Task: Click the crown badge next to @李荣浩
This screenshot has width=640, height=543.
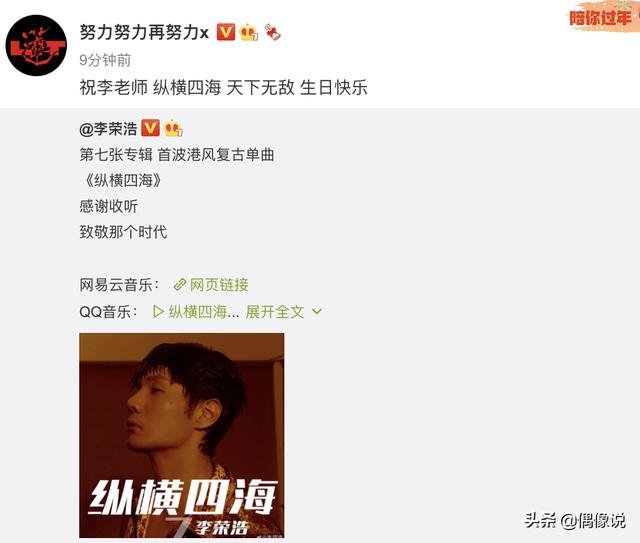Action: point(173,128)
